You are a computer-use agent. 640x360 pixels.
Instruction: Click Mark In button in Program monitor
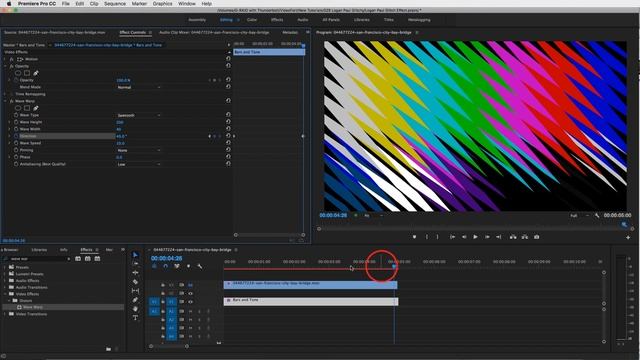(427, 237)
